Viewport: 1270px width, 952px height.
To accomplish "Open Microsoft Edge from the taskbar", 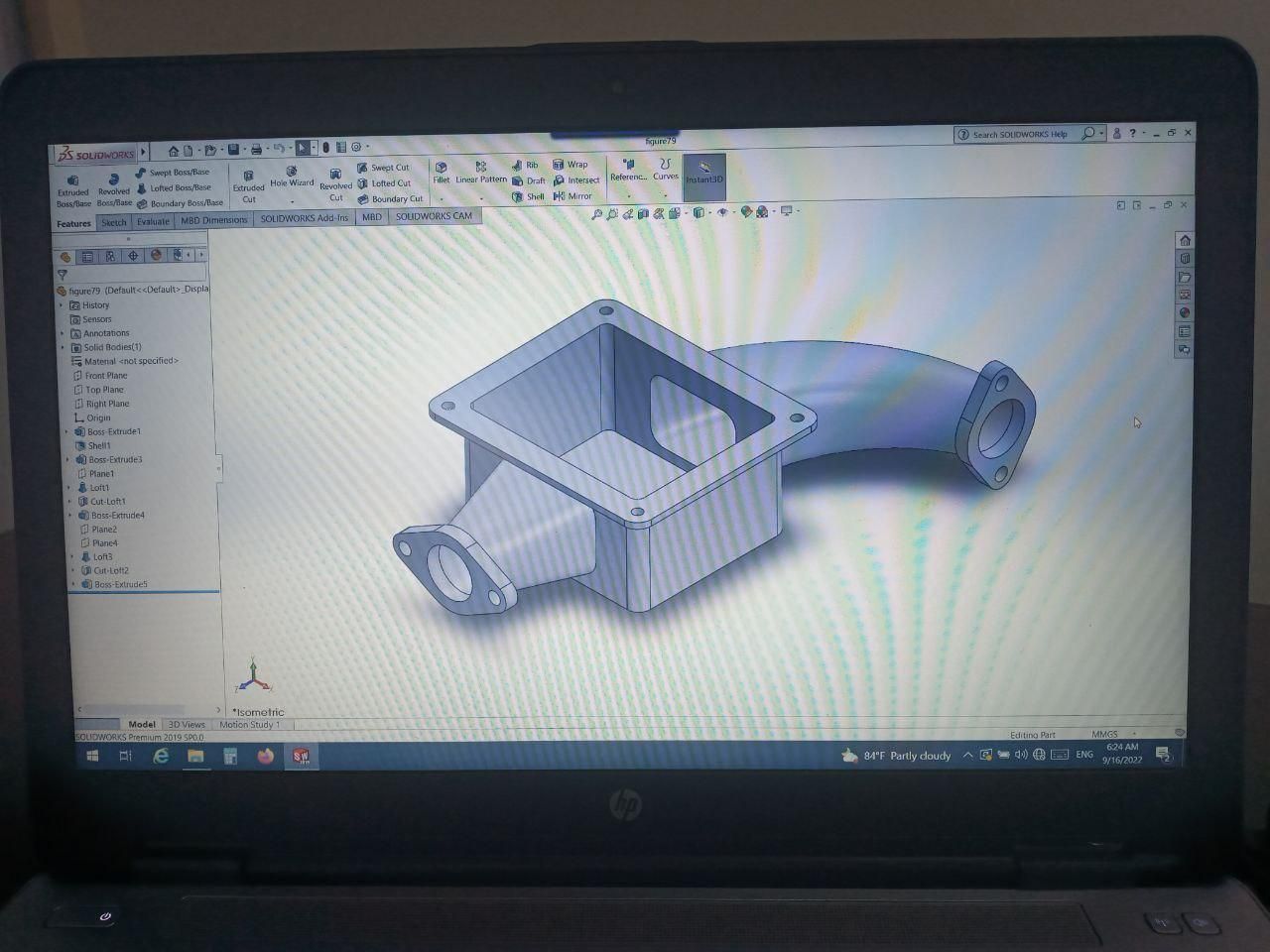I will tap(158, 756).
